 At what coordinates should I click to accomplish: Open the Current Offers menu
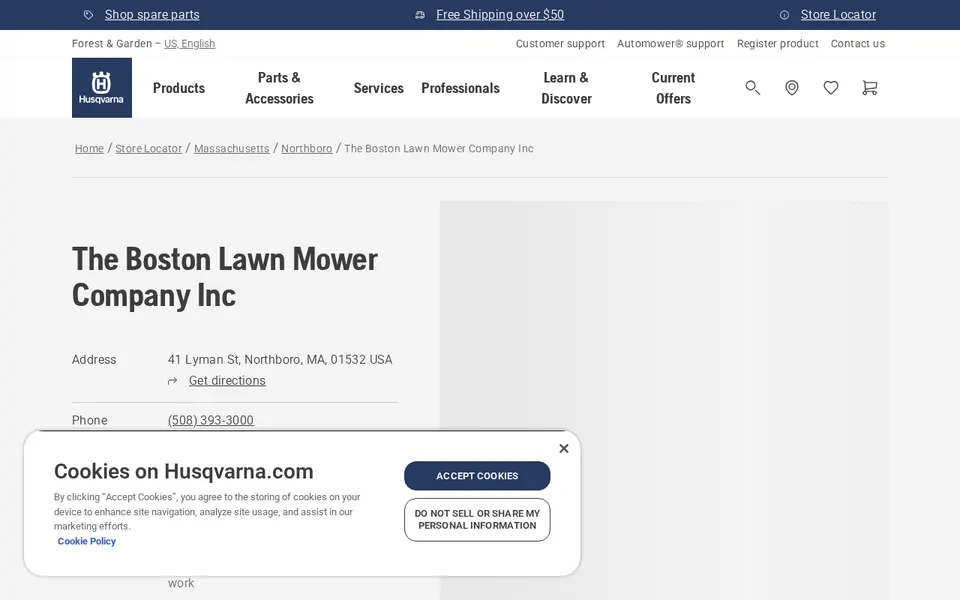tap(673, 88)
